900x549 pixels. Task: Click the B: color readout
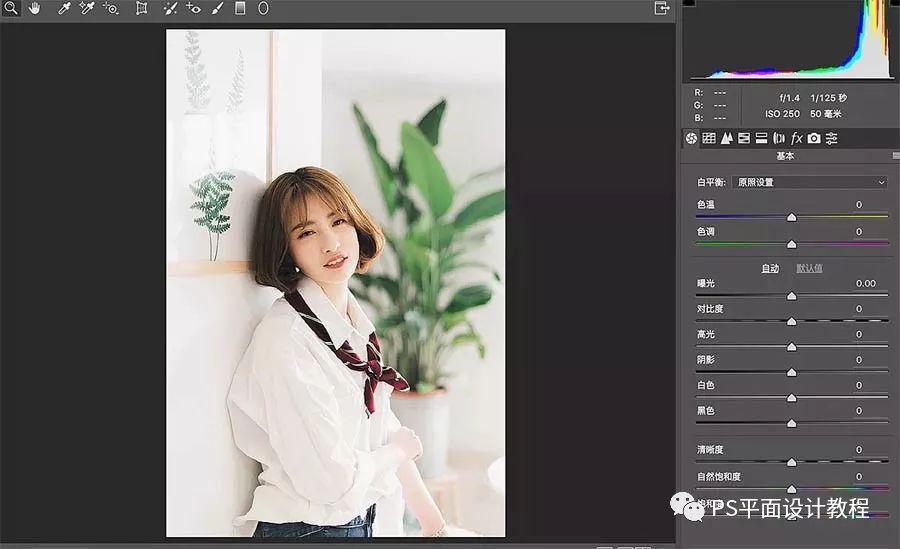(710, 118)
